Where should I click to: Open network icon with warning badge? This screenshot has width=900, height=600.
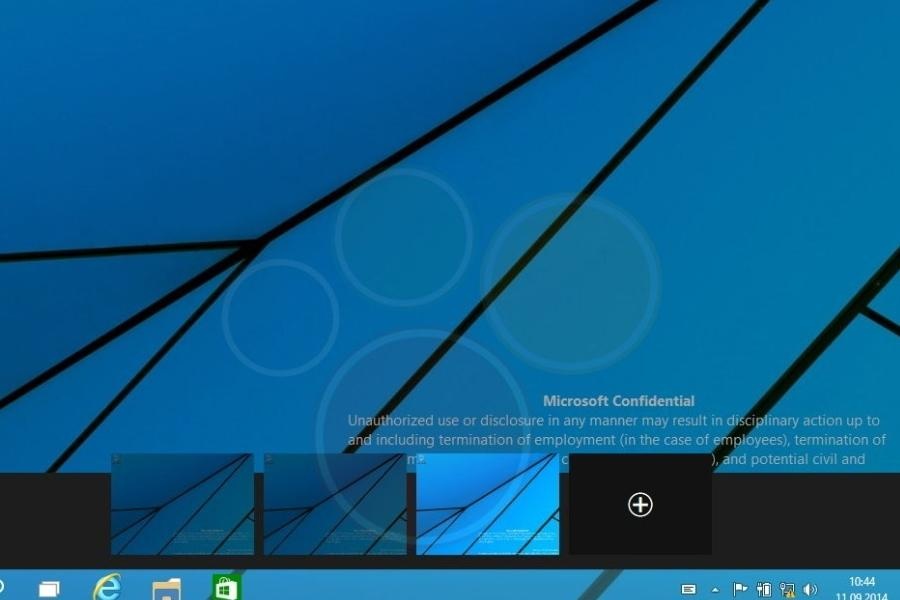(x=787, y=589)
